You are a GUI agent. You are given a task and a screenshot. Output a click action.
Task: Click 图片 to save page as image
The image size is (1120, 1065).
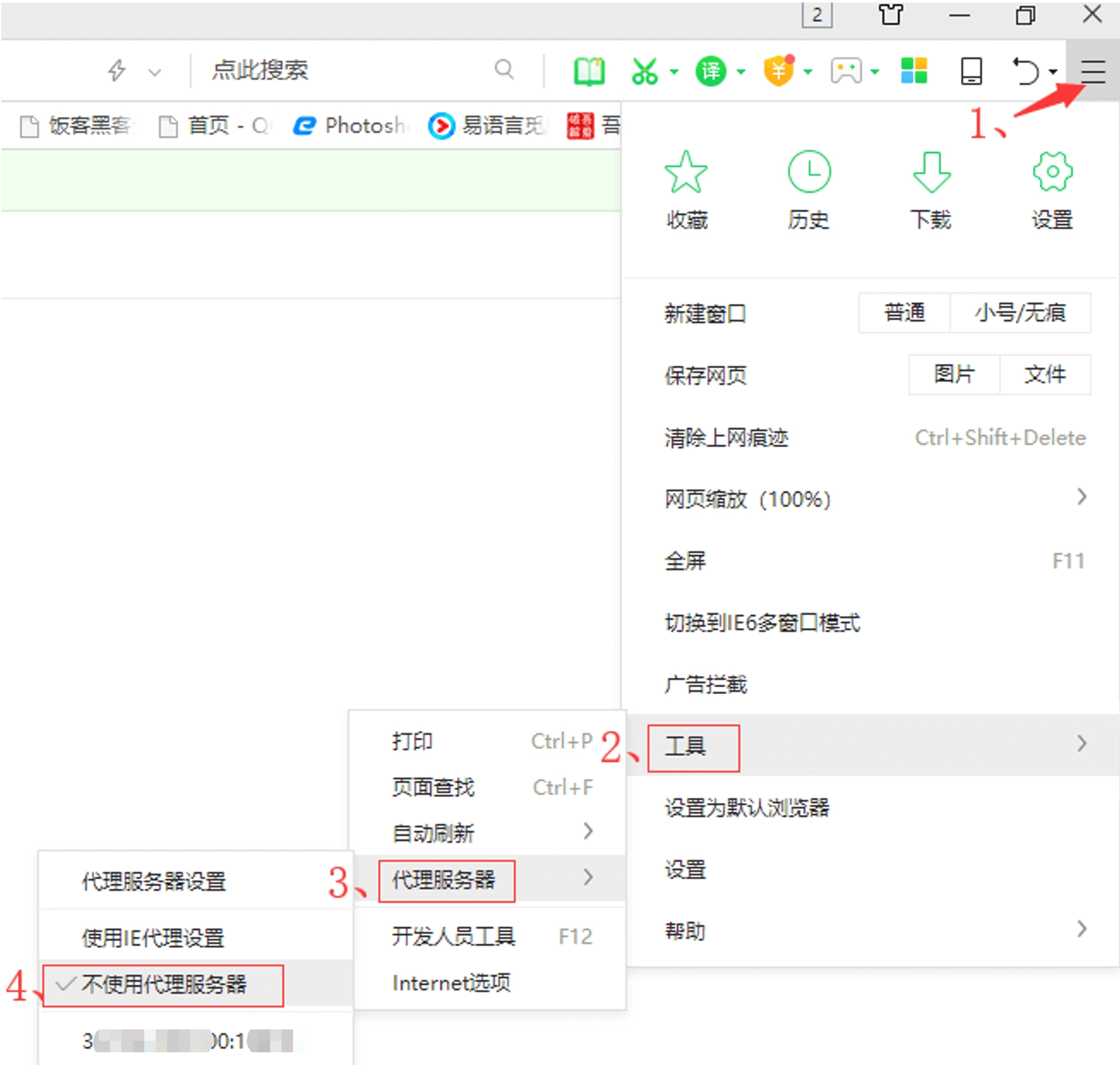[954, 374]
